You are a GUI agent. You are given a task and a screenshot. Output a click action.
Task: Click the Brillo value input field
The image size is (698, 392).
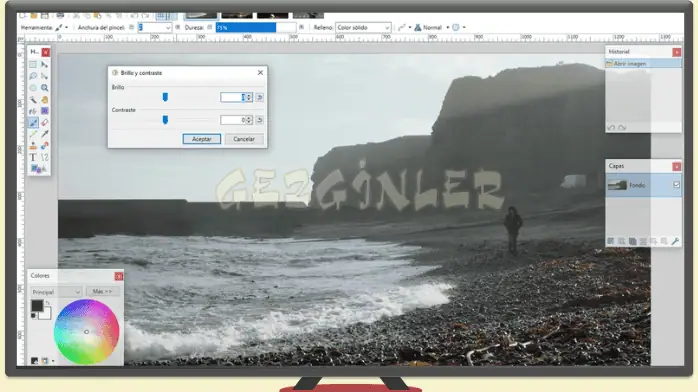pos(233,97)
